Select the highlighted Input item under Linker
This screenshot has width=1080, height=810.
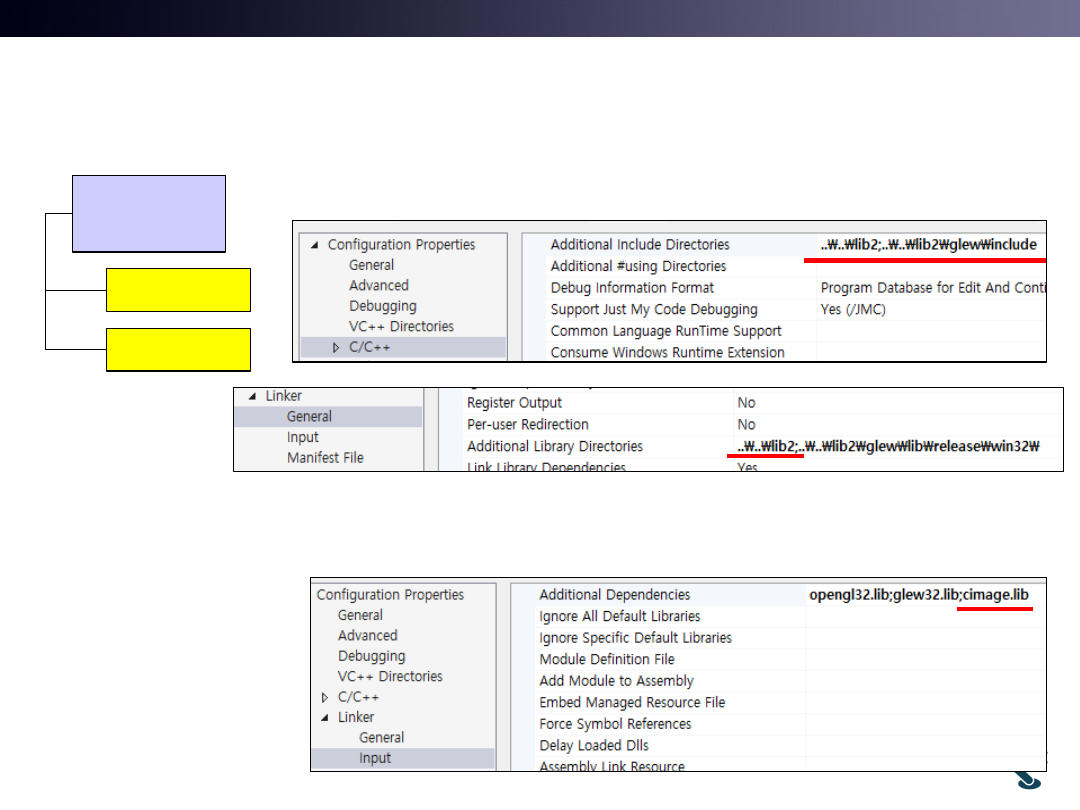375,758
